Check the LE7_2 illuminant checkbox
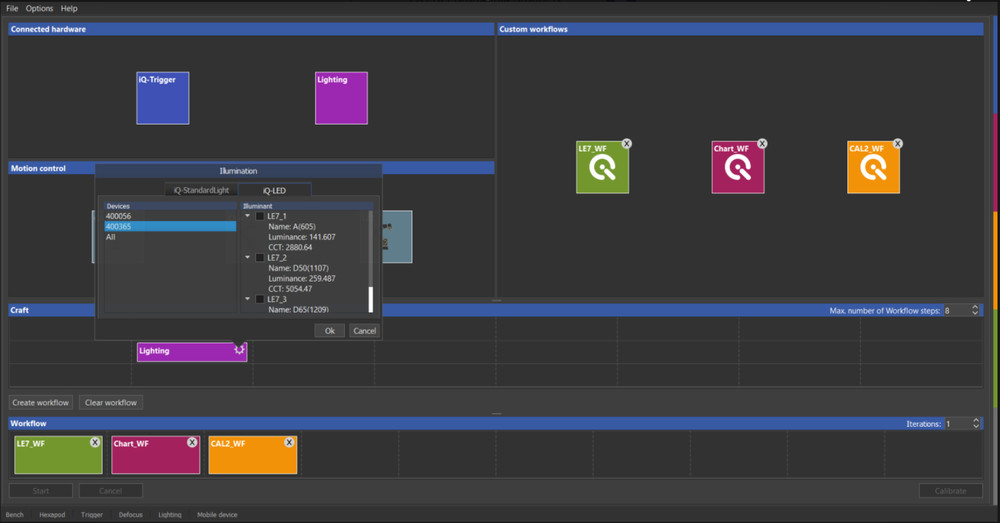The width and height of the screenshot is (1000, 523). tap(260, 258)
